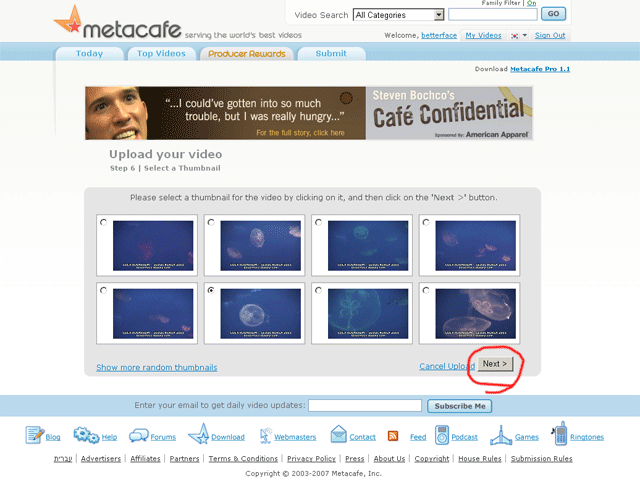
Task: Click the Ringtones footer link text
Action: click(x=587, y=437)
